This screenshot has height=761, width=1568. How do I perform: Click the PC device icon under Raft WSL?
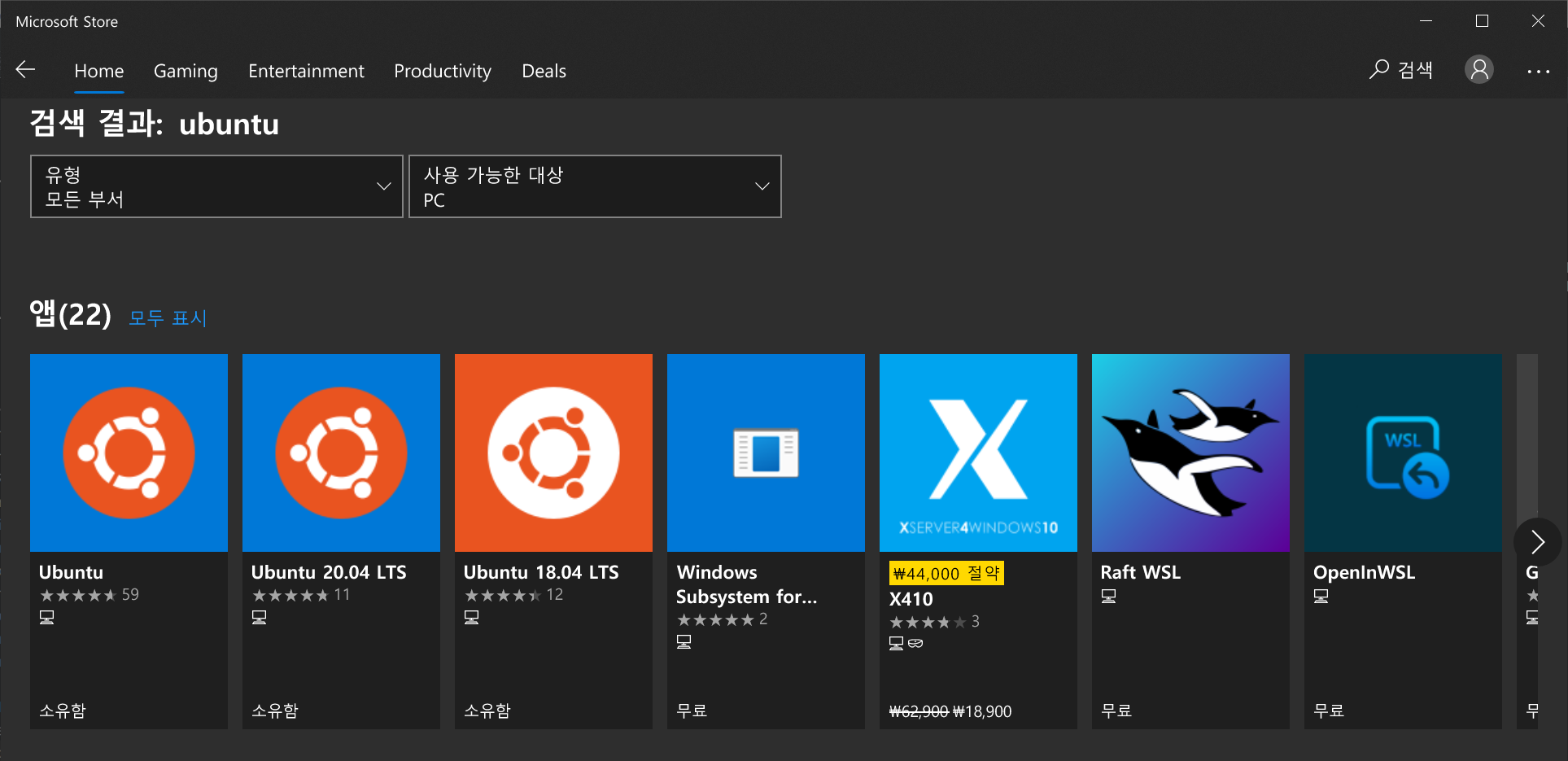point(1108,597)
